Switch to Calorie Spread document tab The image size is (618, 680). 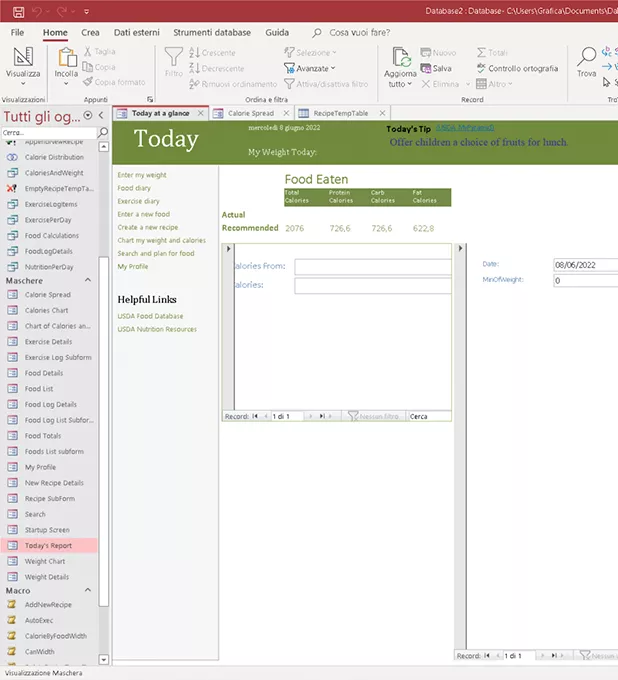coord(251,113)
